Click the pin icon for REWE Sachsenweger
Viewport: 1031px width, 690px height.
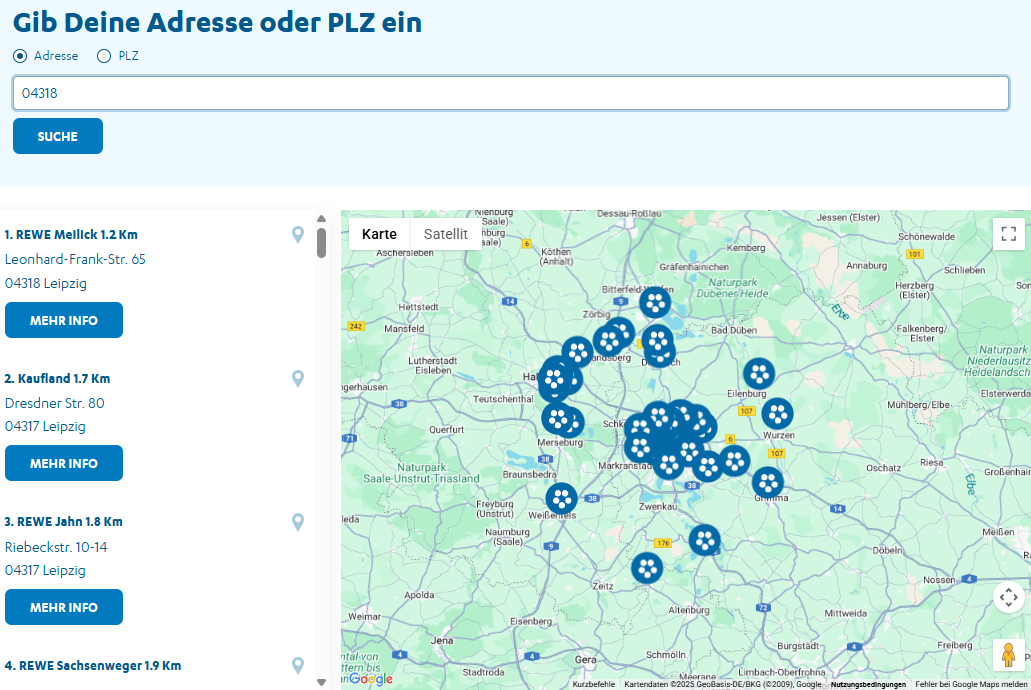pos(298,665)
